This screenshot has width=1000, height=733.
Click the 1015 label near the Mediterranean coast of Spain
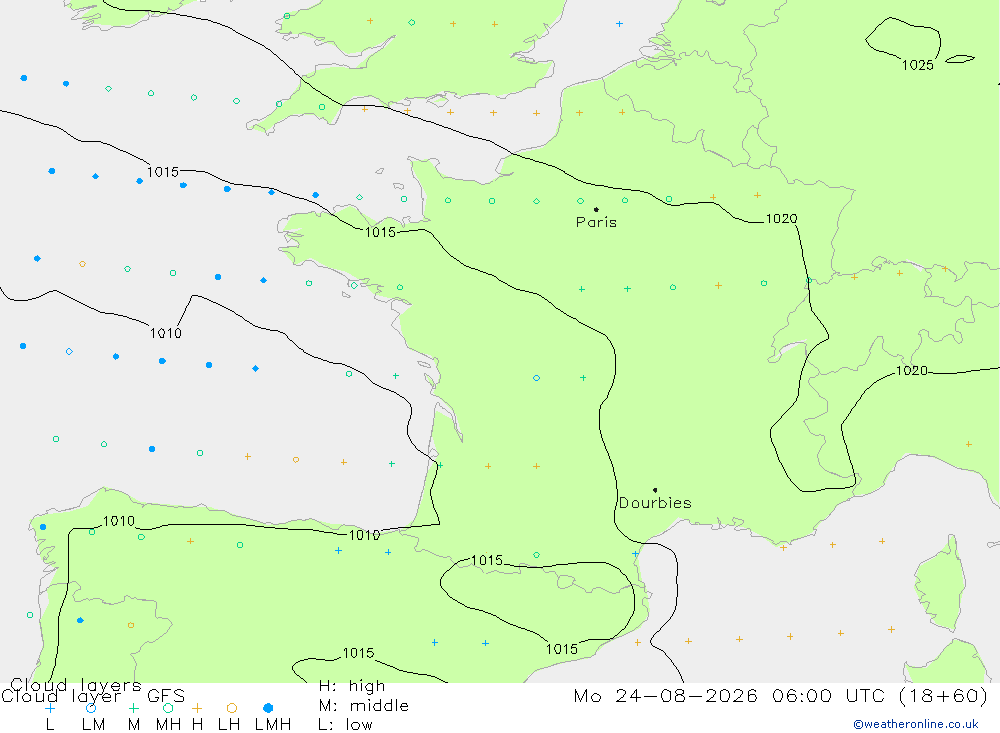562,649
